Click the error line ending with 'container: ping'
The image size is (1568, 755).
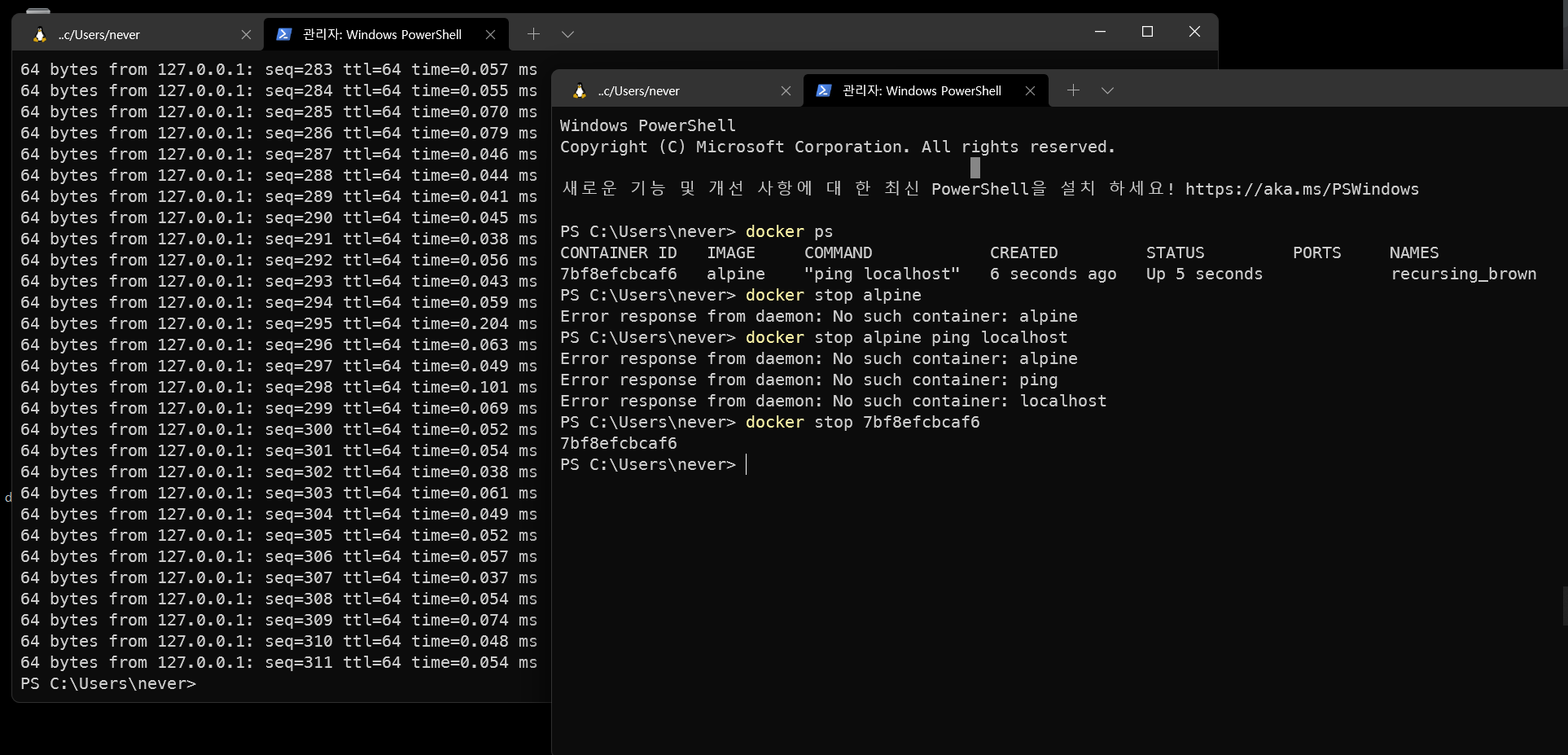[809, 380]
